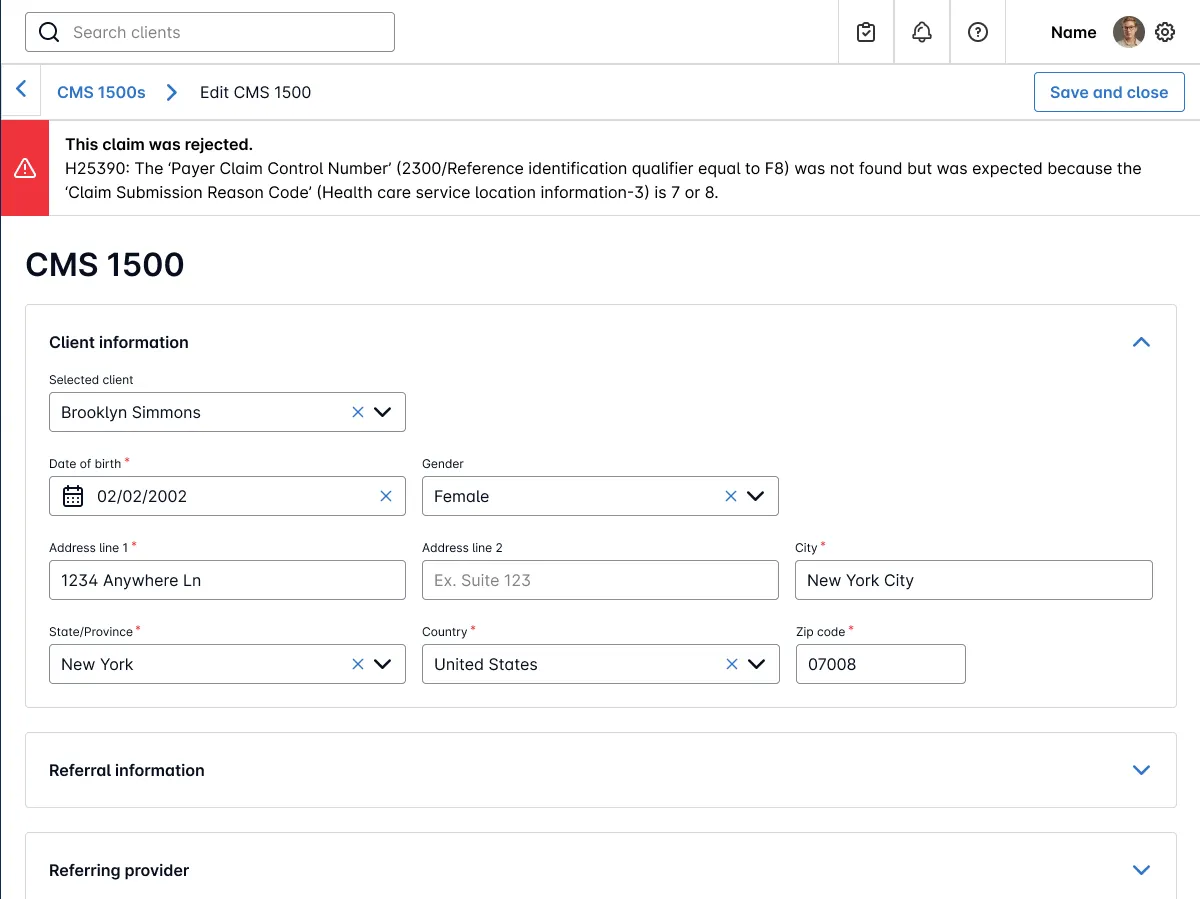Click the Search clients field
The height and width of the screenshot is (899, 1200).
[210, 32]
